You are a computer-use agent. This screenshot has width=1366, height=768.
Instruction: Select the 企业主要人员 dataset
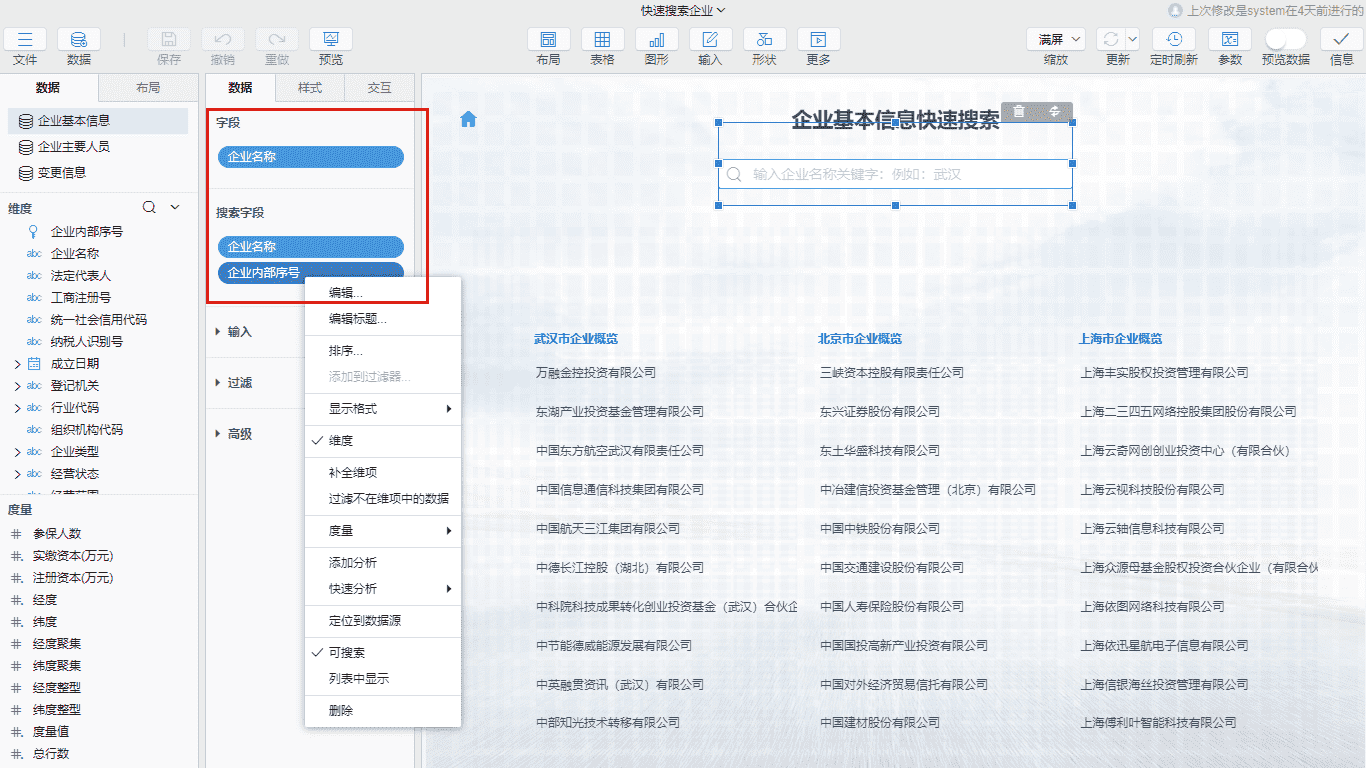[x=74, y=147]
